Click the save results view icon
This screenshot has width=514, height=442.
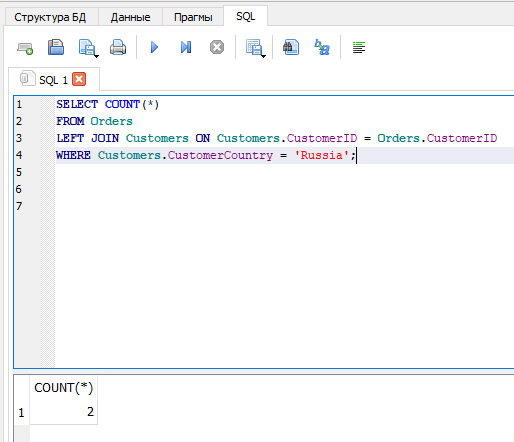point(254,47)
